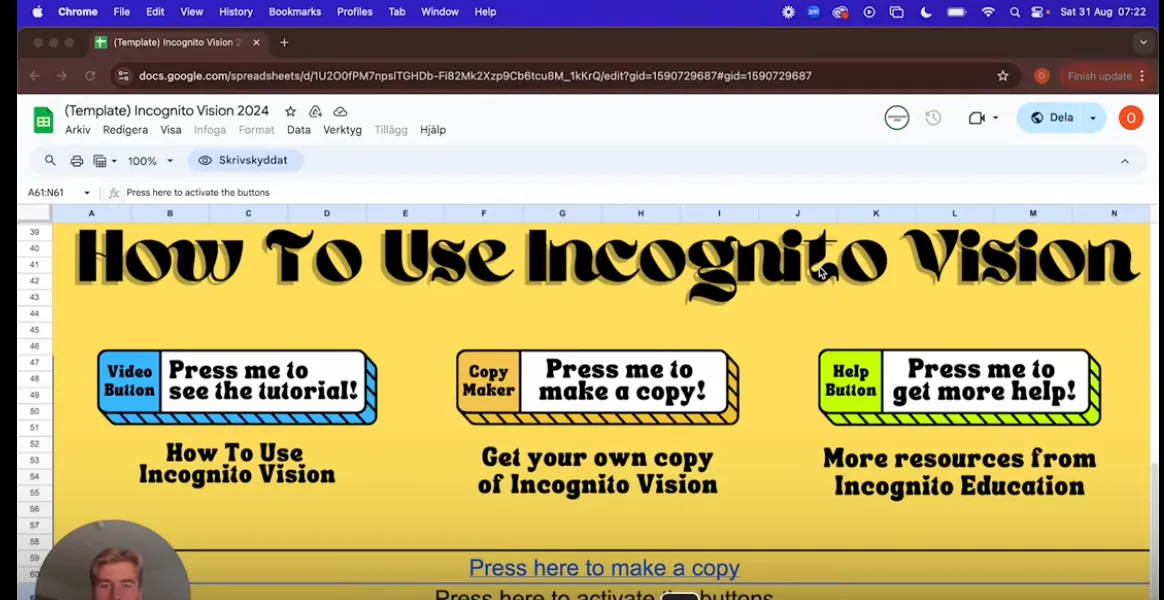Click the print icon in the toolbar
This screenshot has width=1164, height=600.
click(77, 160)
